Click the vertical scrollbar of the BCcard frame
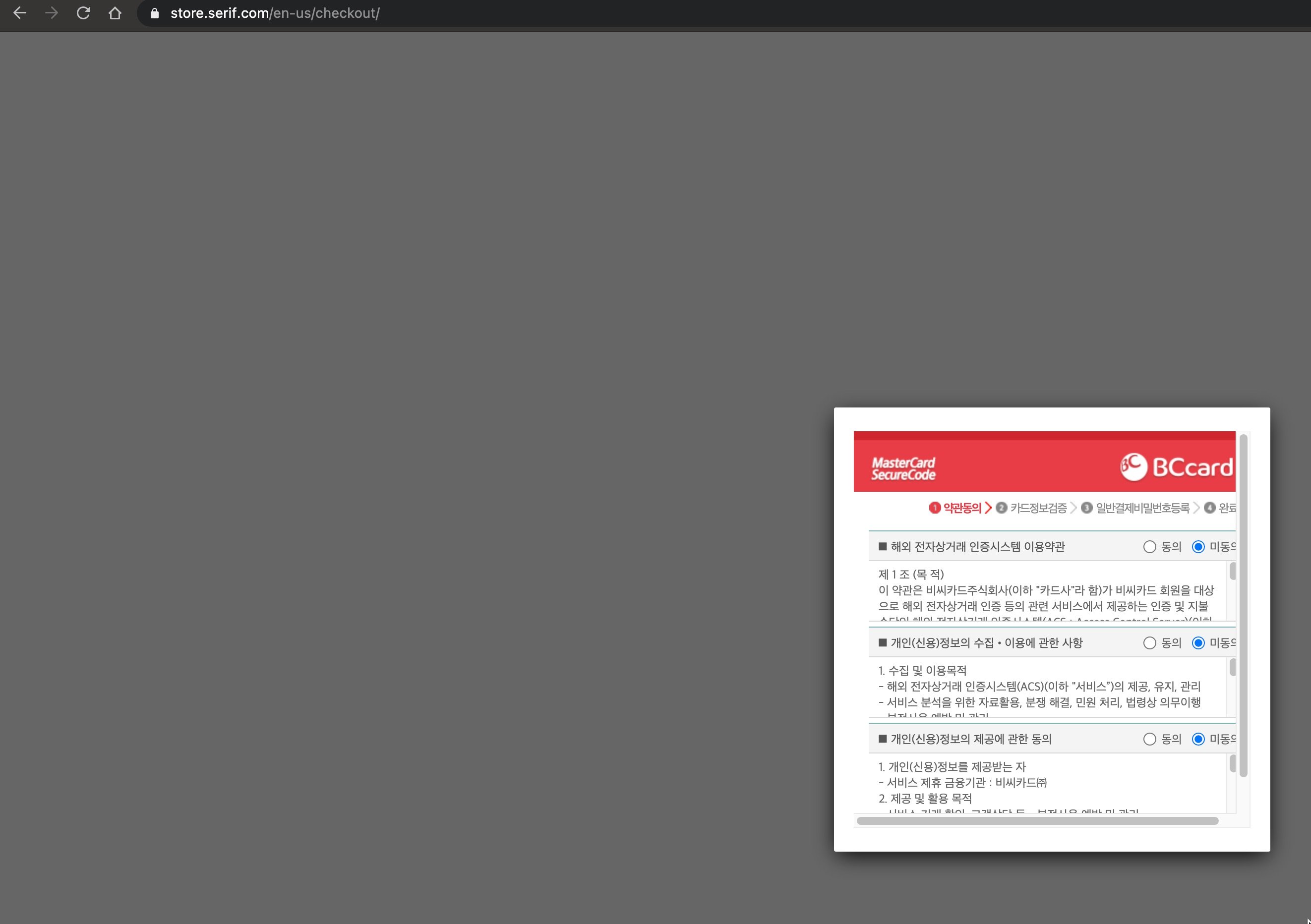This screenshot has width=1311, height=924. 1243,606
